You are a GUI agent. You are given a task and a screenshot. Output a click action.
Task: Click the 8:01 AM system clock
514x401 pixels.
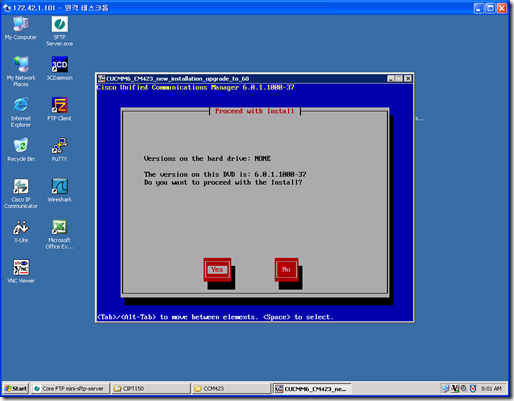coord(491,389)
